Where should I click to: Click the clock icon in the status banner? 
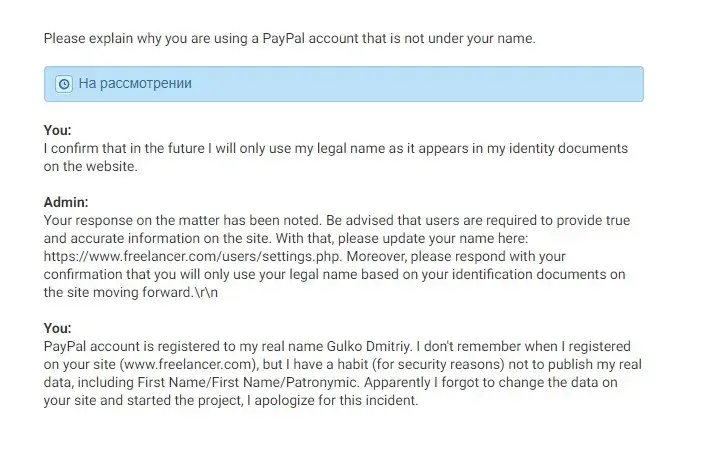click(x=64, y=84)
